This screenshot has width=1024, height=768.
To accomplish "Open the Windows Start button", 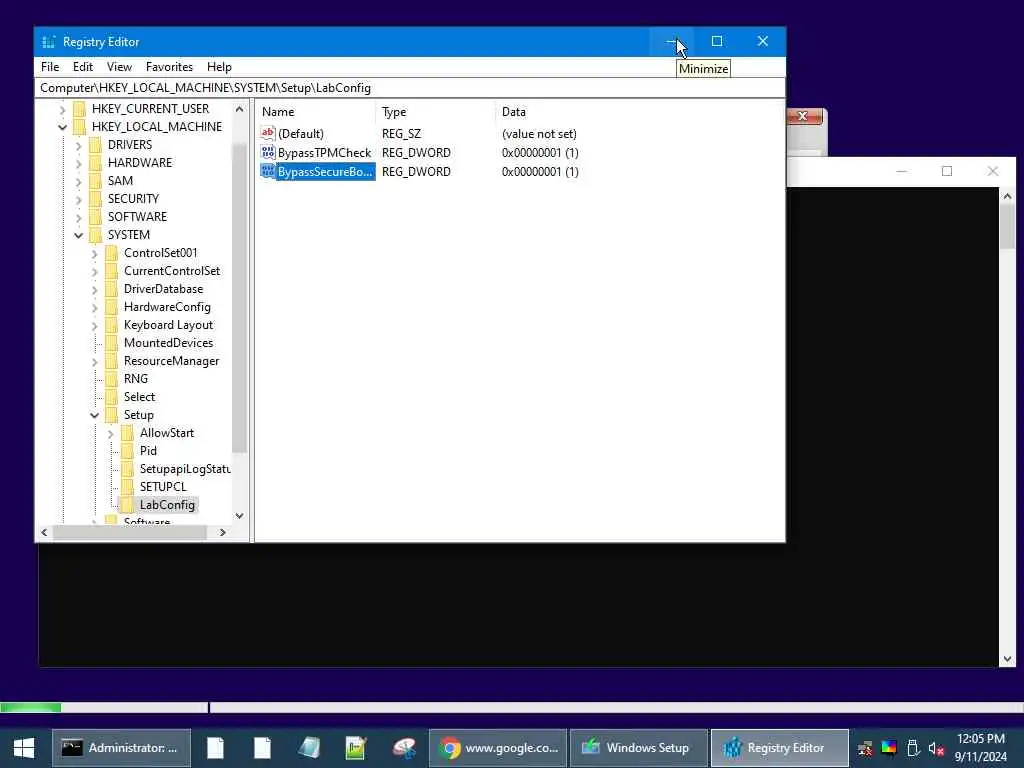I will pos(24,748).
